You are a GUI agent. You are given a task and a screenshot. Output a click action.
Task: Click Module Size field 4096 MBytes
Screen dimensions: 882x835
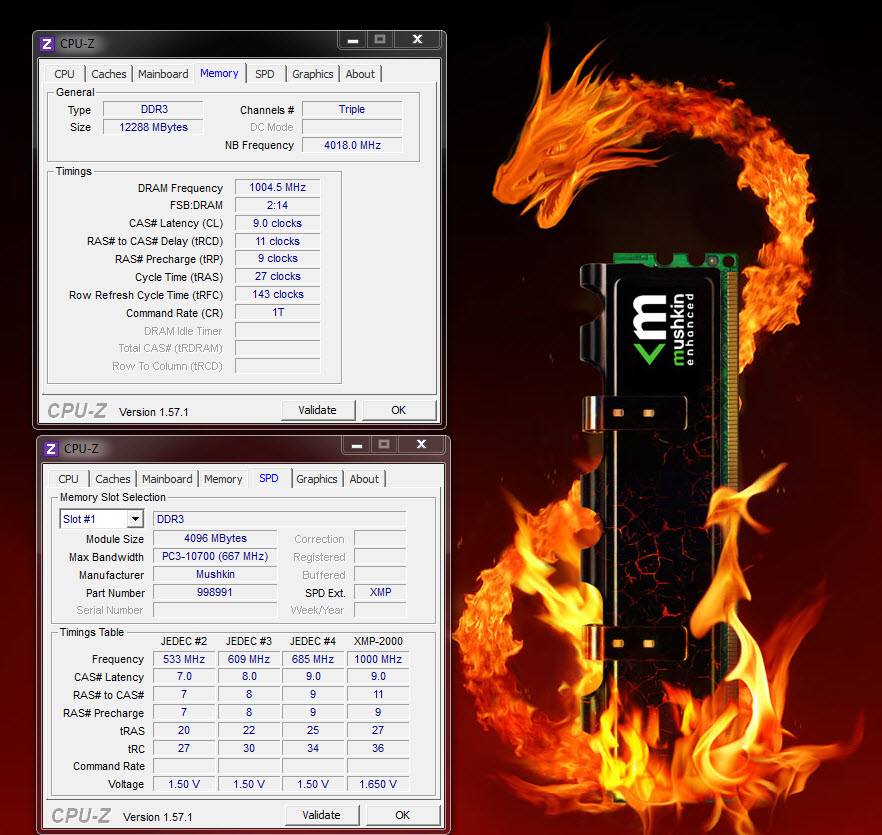click(x=215, y=538)
